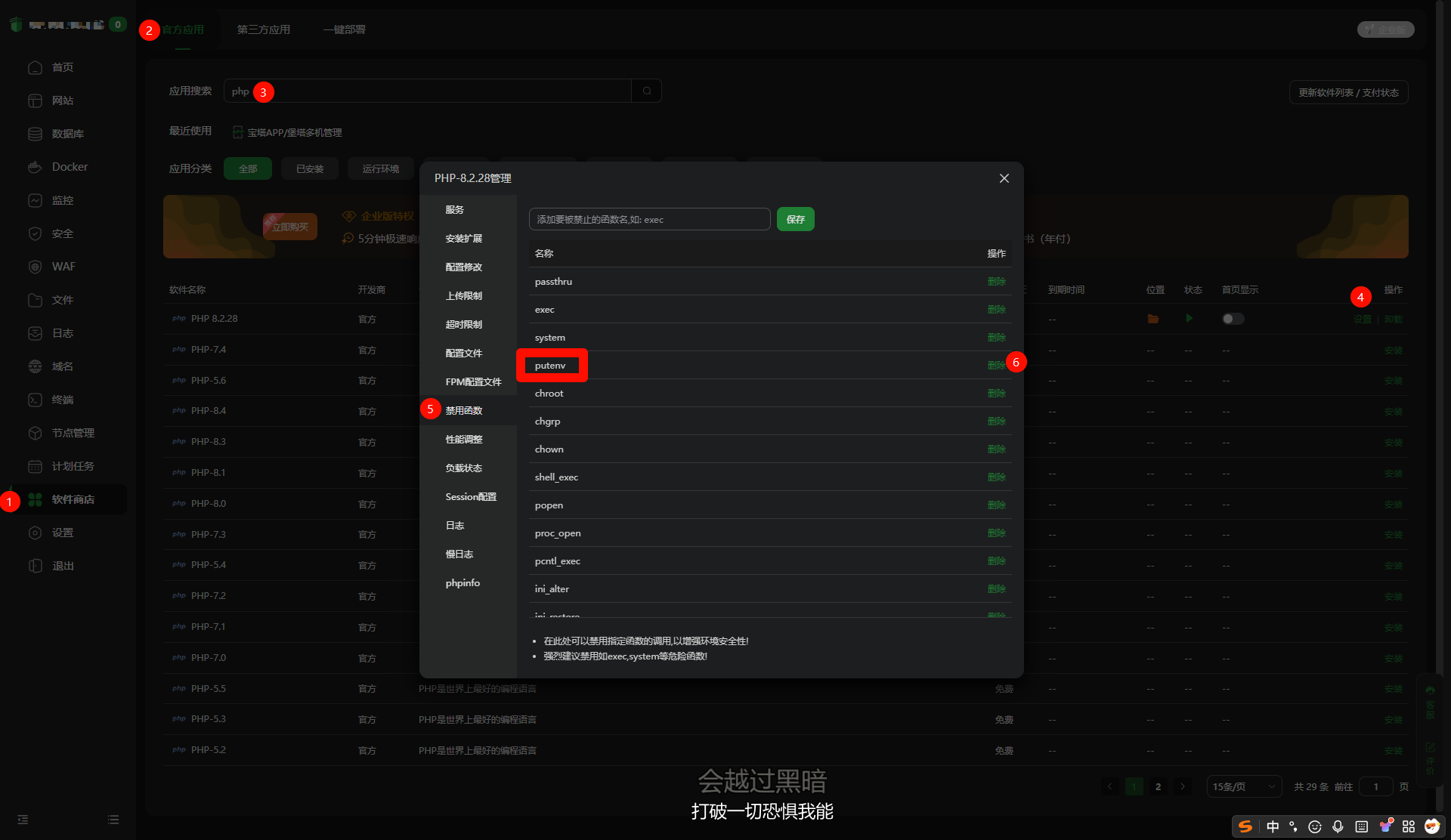1451x840 pixels.
Task: Click the search magnifier icon
Action: tap(647, 91)
